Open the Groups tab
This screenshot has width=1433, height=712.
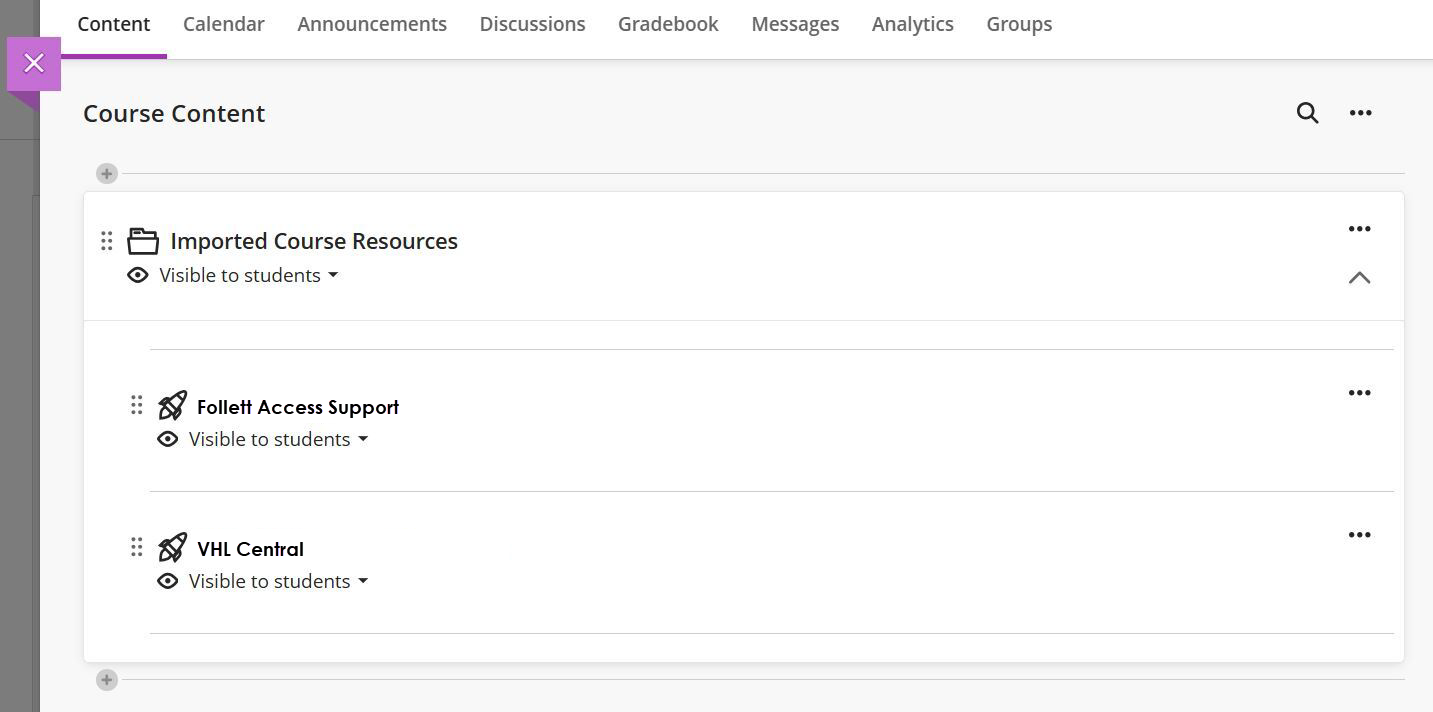(x=1019, y=24)
